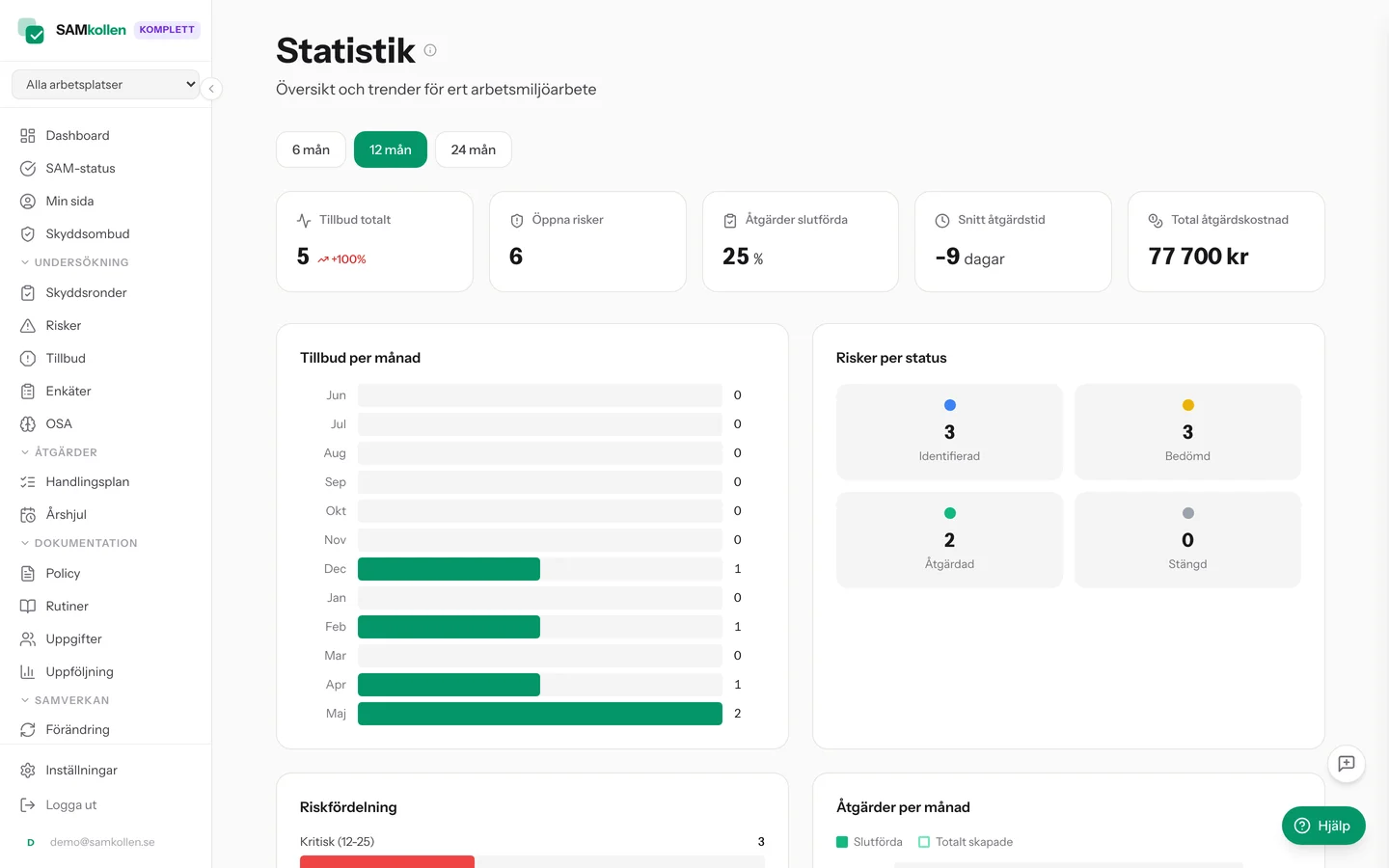The image size is (1389, 868).
Task: Click the Öppna risker stat card
Action: point(587,241)
